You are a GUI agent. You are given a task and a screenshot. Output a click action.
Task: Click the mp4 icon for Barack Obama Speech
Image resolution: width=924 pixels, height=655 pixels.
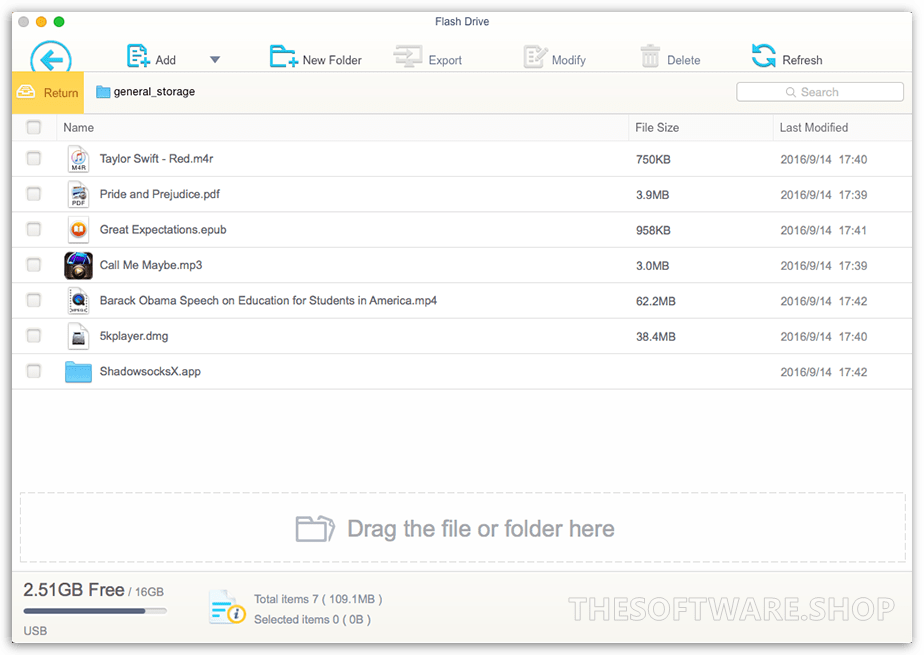(78, 300)
